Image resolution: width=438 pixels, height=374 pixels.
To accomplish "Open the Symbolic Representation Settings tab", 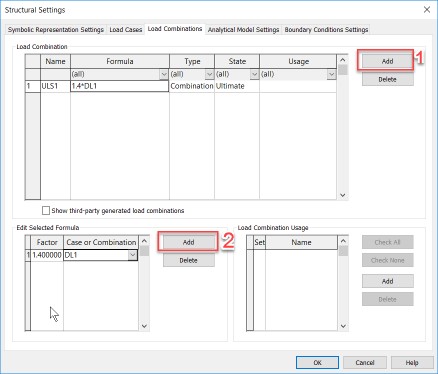I will tap(56, 30).
